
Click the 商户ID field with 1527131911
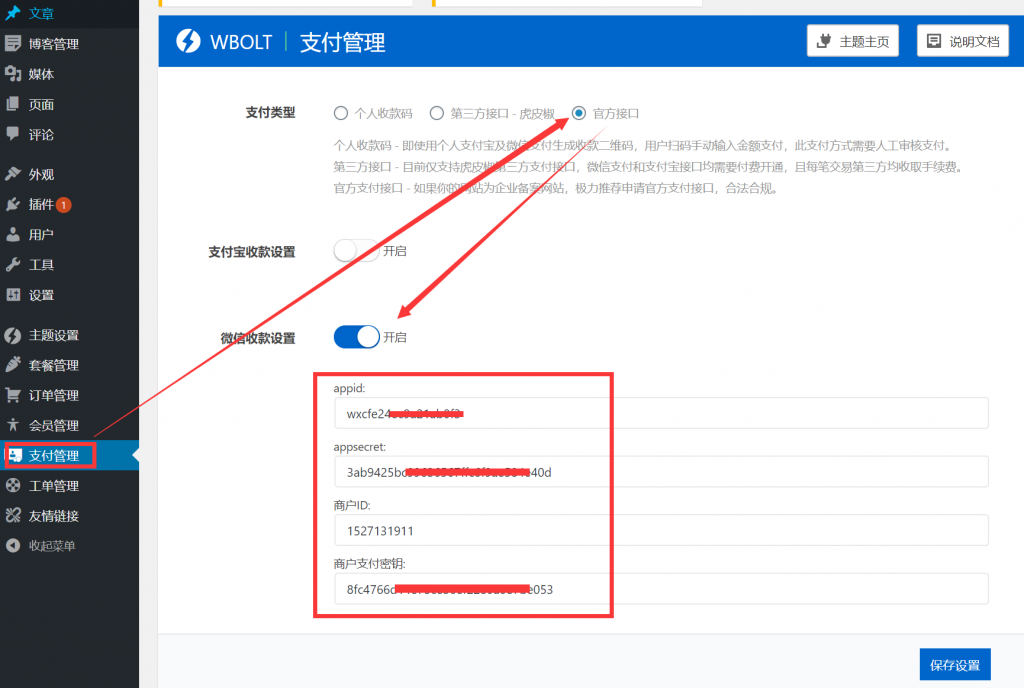661,530
